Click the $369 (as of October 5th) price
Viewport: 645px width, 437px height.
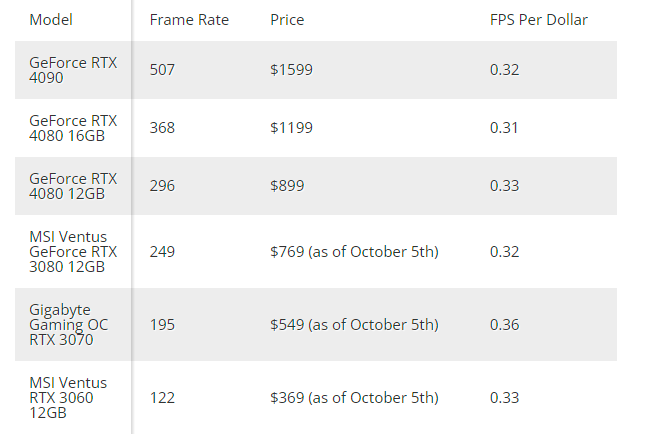(x=354, y=398)
